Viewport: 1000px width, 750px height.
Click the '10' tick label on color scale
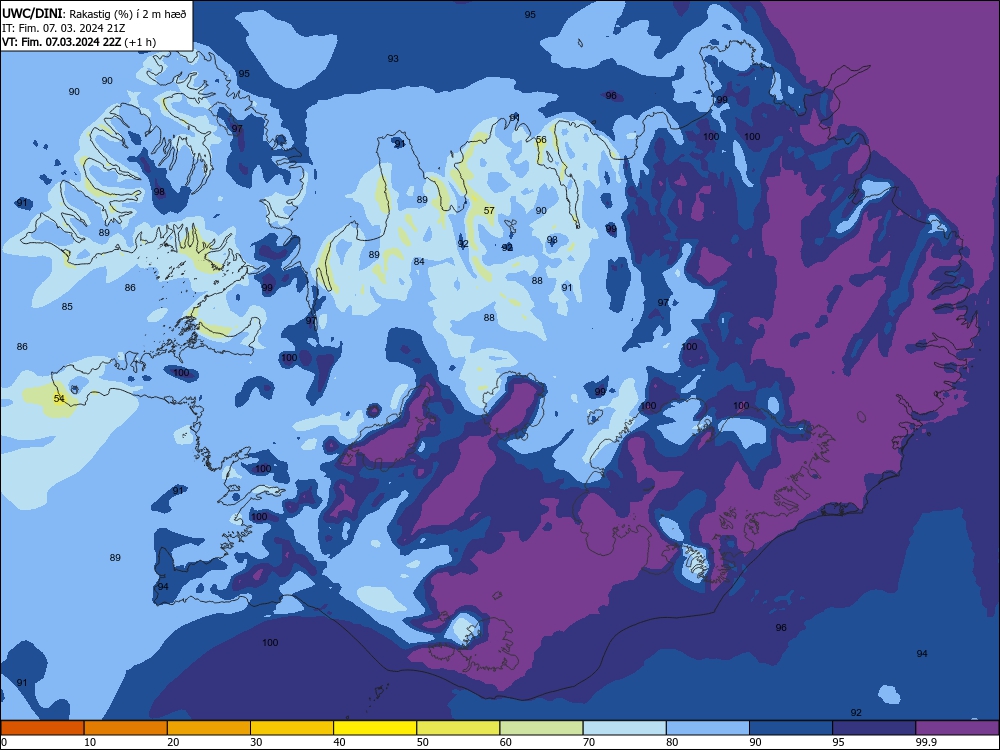90,742
